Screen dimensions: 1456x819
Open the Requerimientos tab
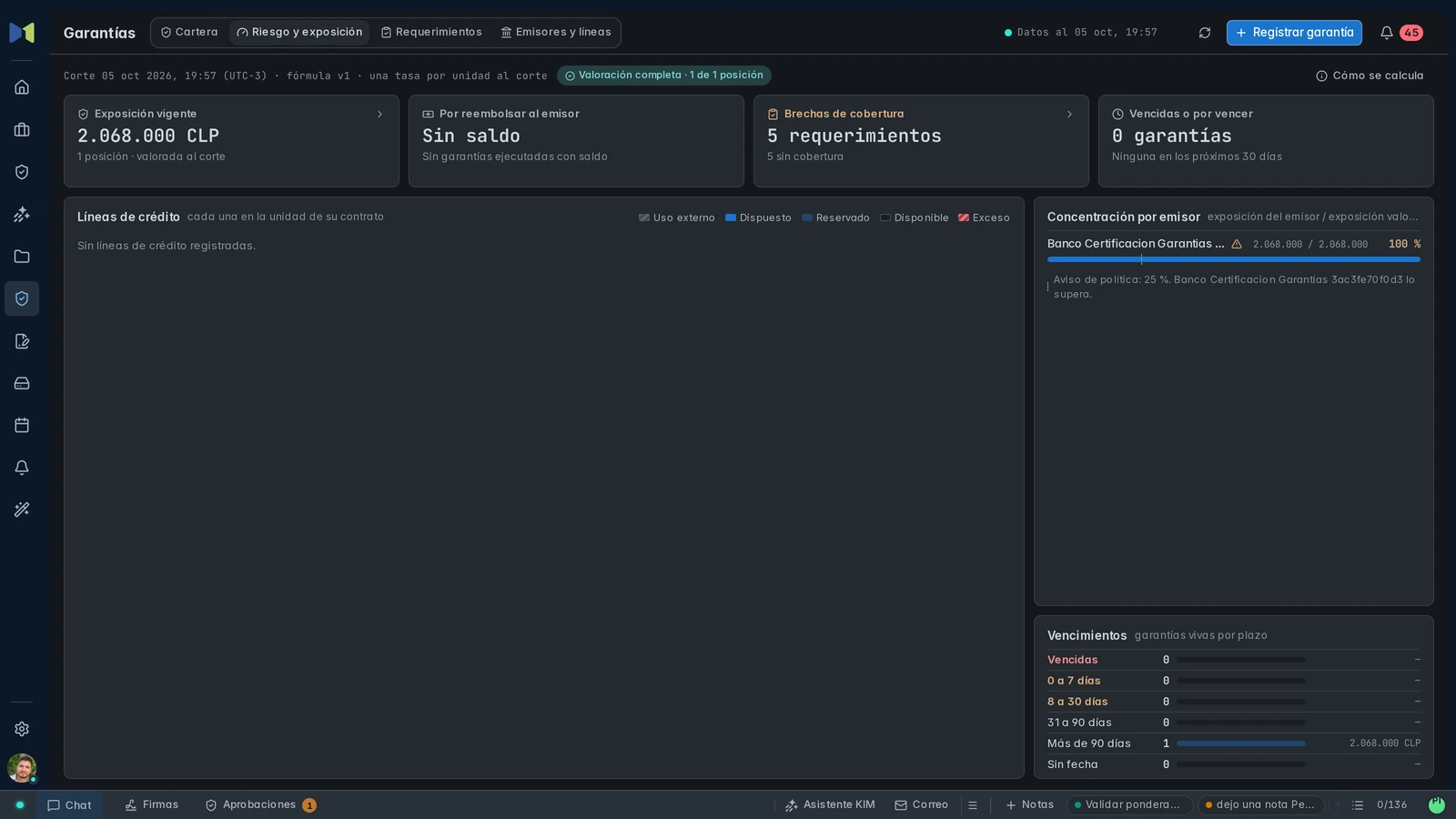point(431,33)
